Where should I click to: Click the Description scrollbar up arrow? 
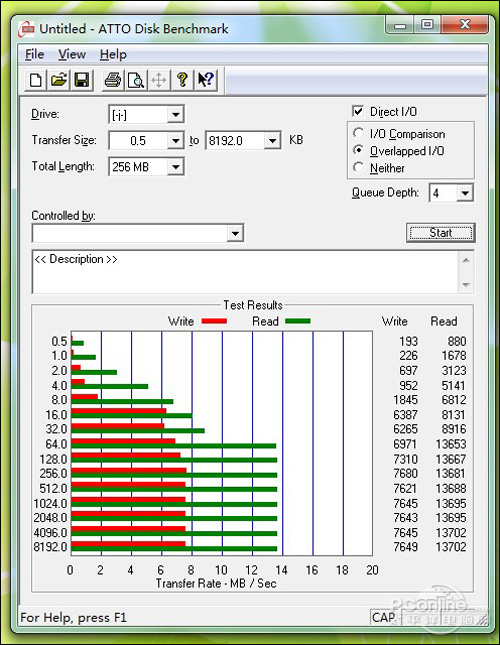[466, 260]
